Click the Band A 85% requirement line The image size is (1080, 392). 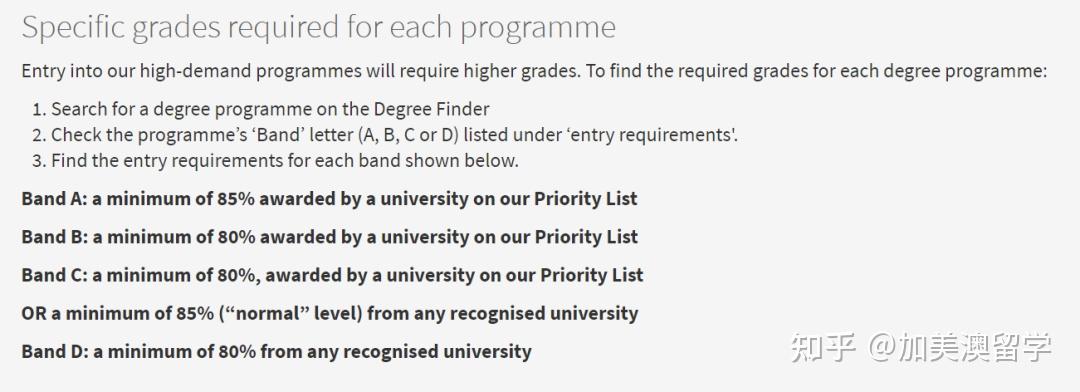coord(329,198)
